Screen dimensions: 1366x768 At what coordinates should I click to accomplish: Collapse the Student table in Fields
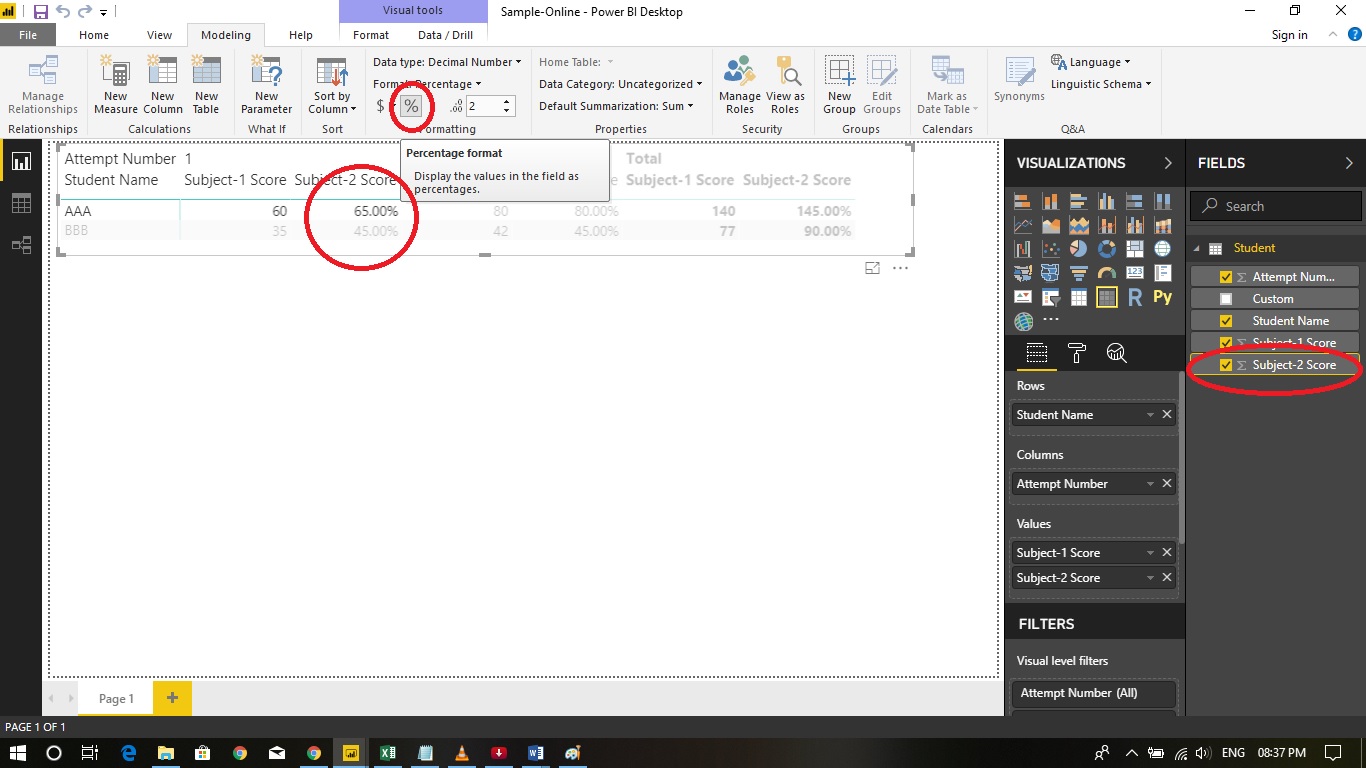[1196, 248]
